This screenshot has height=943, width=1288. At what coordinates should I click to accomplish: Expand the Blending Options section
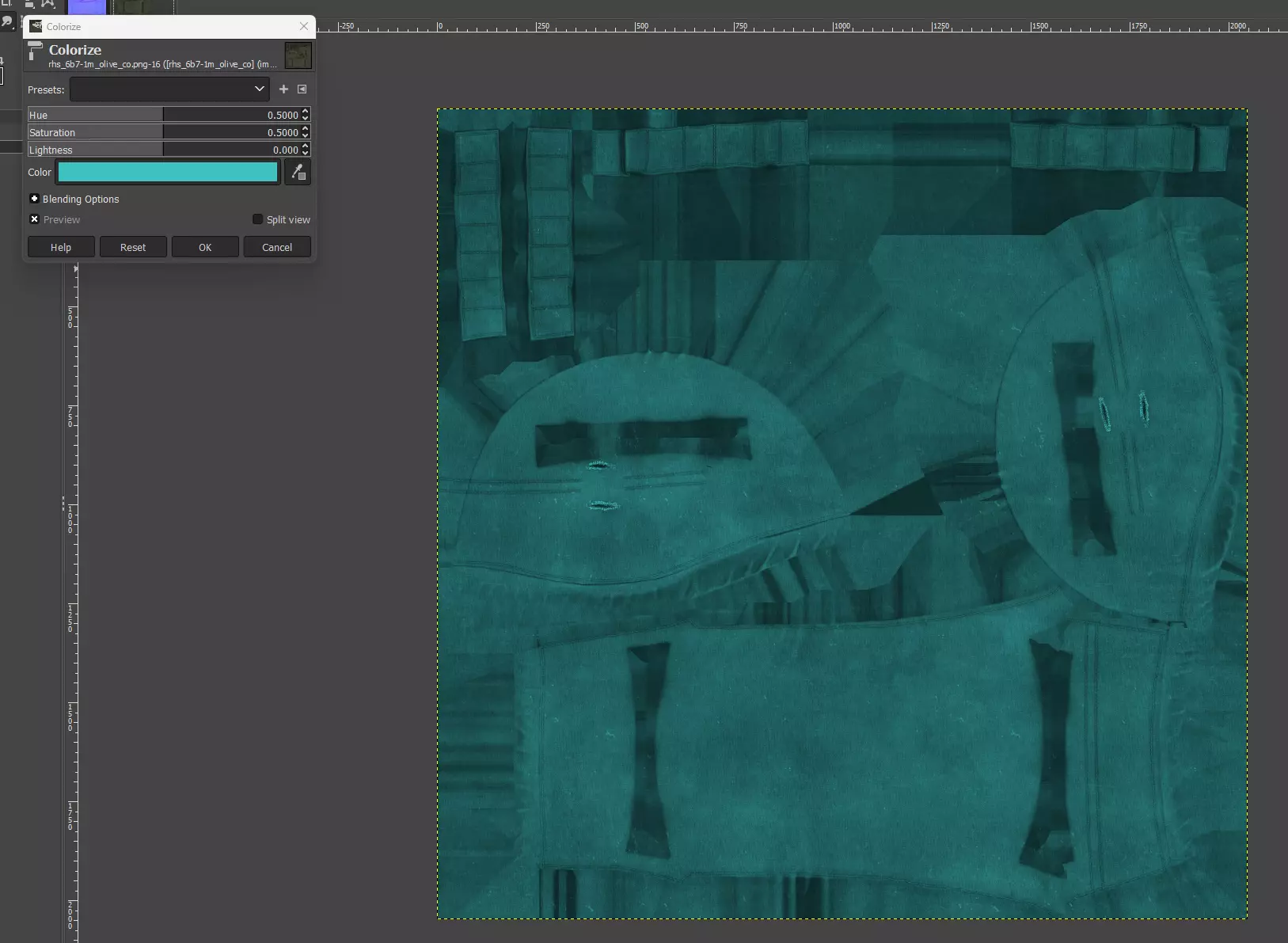pos(35,199)
